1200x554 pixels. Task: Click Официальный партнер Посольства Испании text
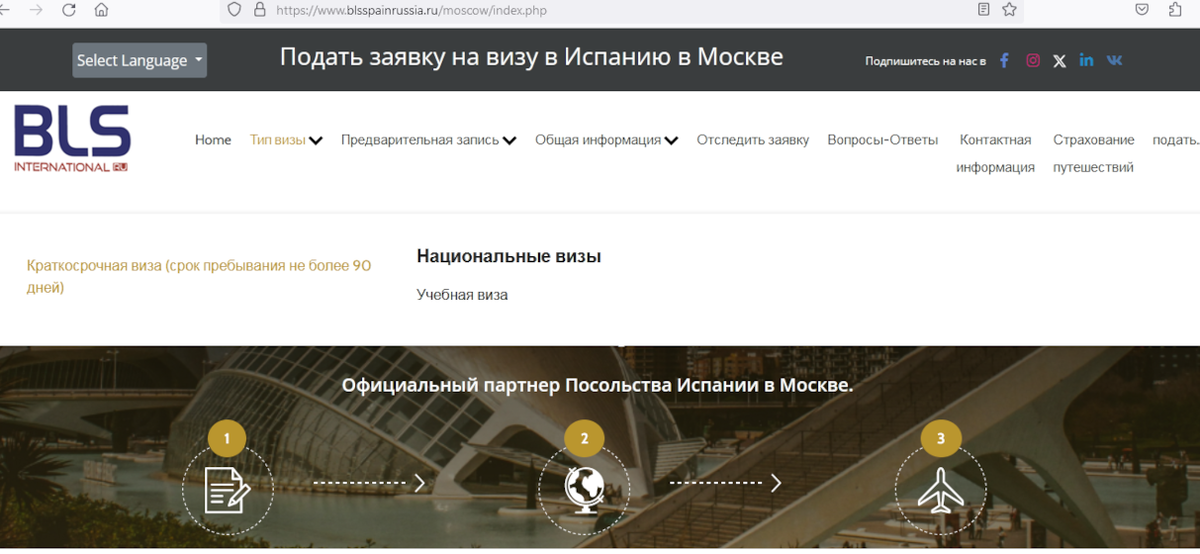pos(597,385)
